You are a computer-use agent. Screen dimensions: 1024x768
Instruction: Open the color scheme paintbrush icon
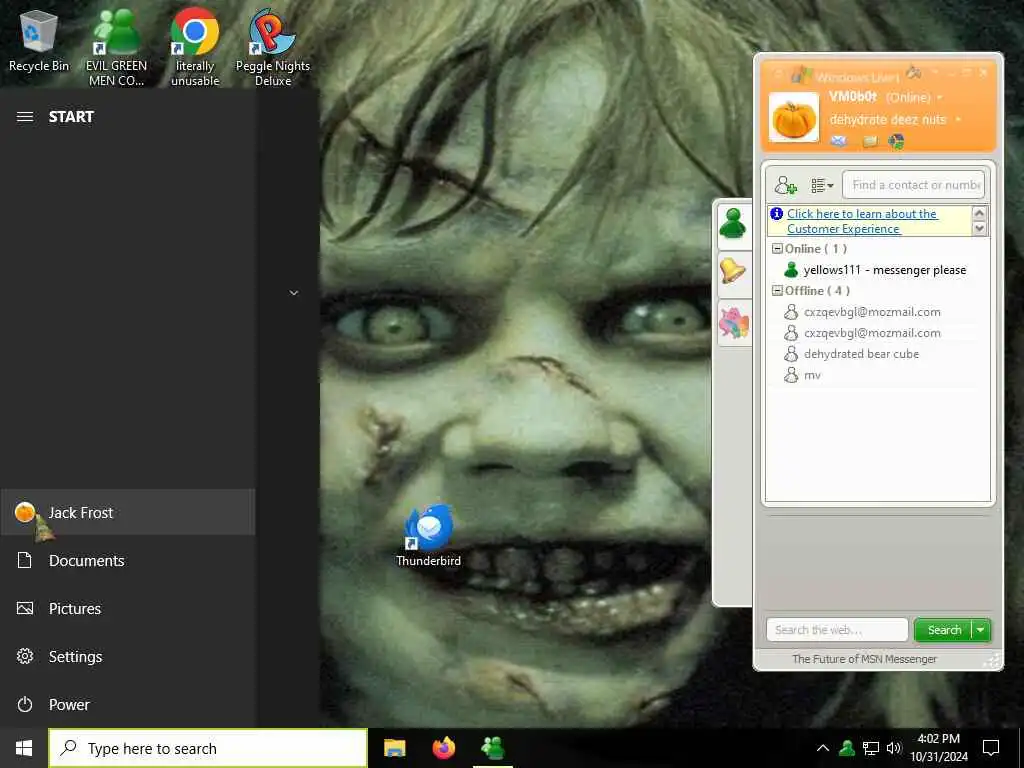[x=914, y=72]
